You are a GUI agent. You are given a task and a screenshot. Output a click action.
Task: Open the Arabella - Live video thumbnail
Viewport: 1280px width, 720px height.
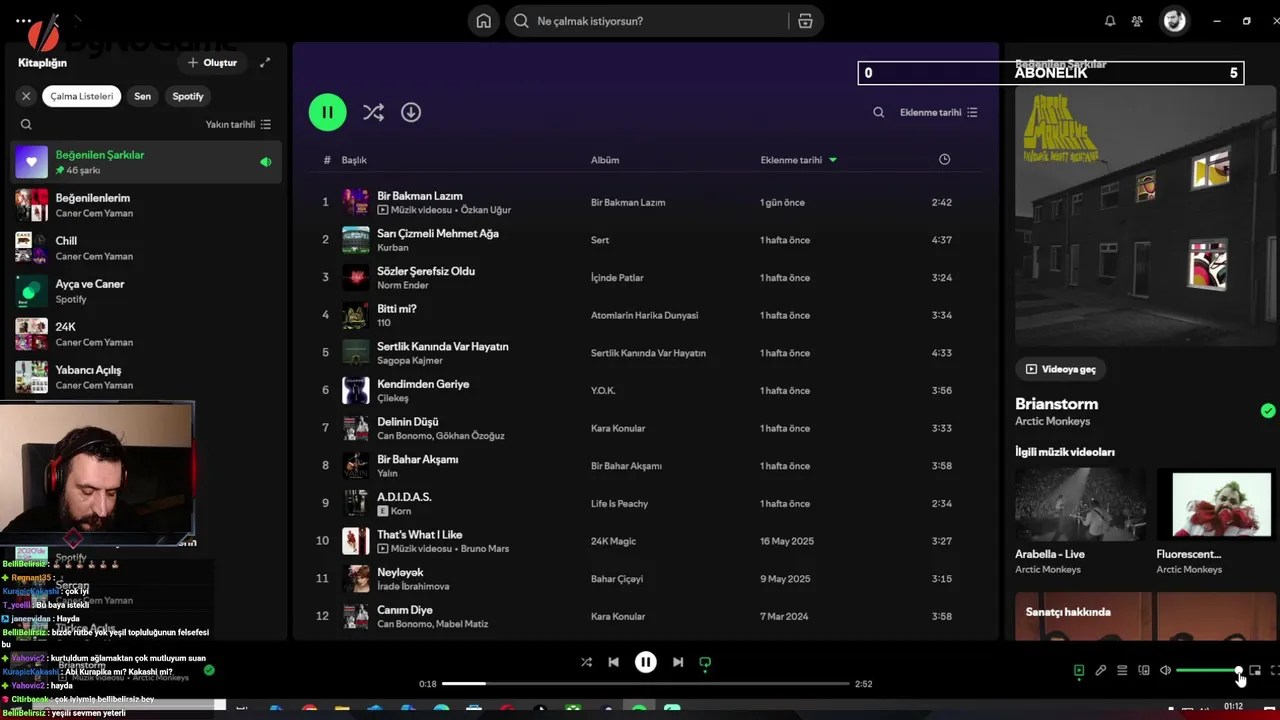[x=1080, y=504]
